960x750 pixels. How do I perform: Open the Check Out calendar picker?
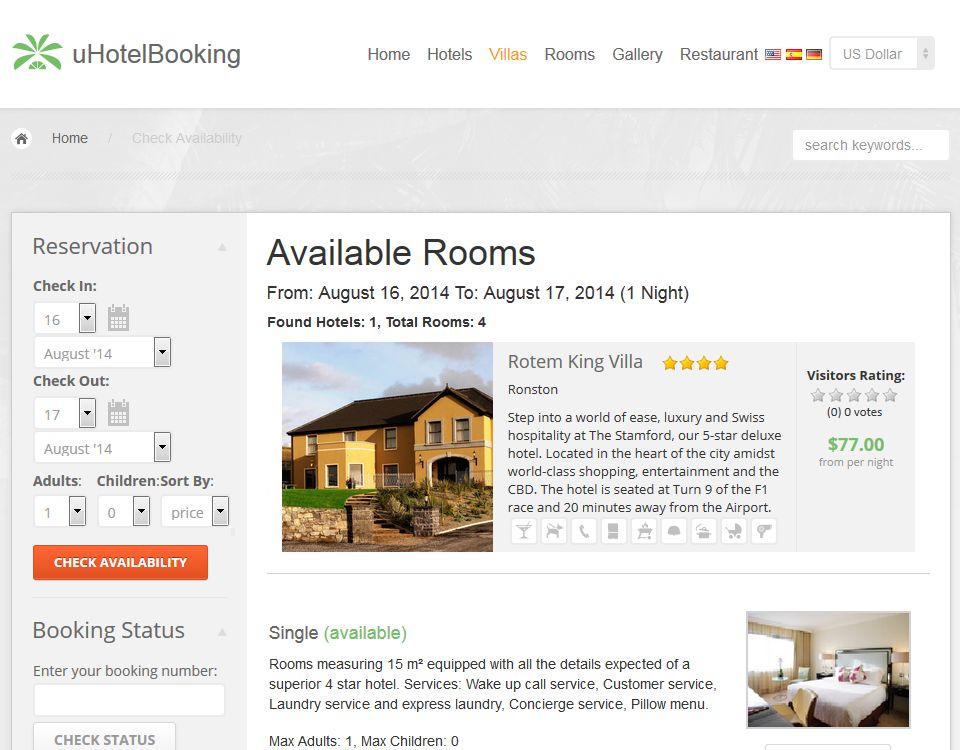click(x=118, y=413)
